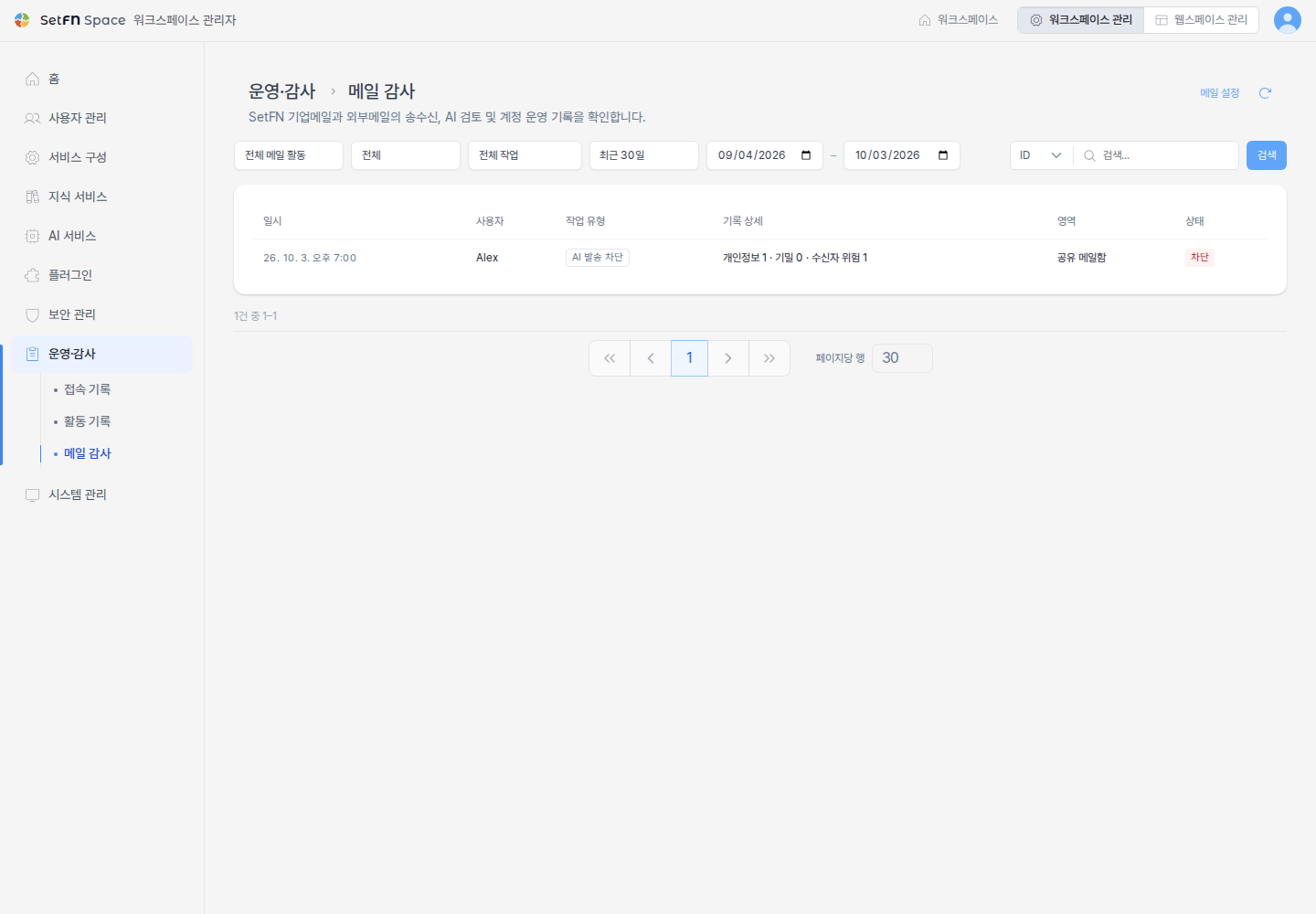Open 사용자 관리 in the sidebar

pos(101,118)
